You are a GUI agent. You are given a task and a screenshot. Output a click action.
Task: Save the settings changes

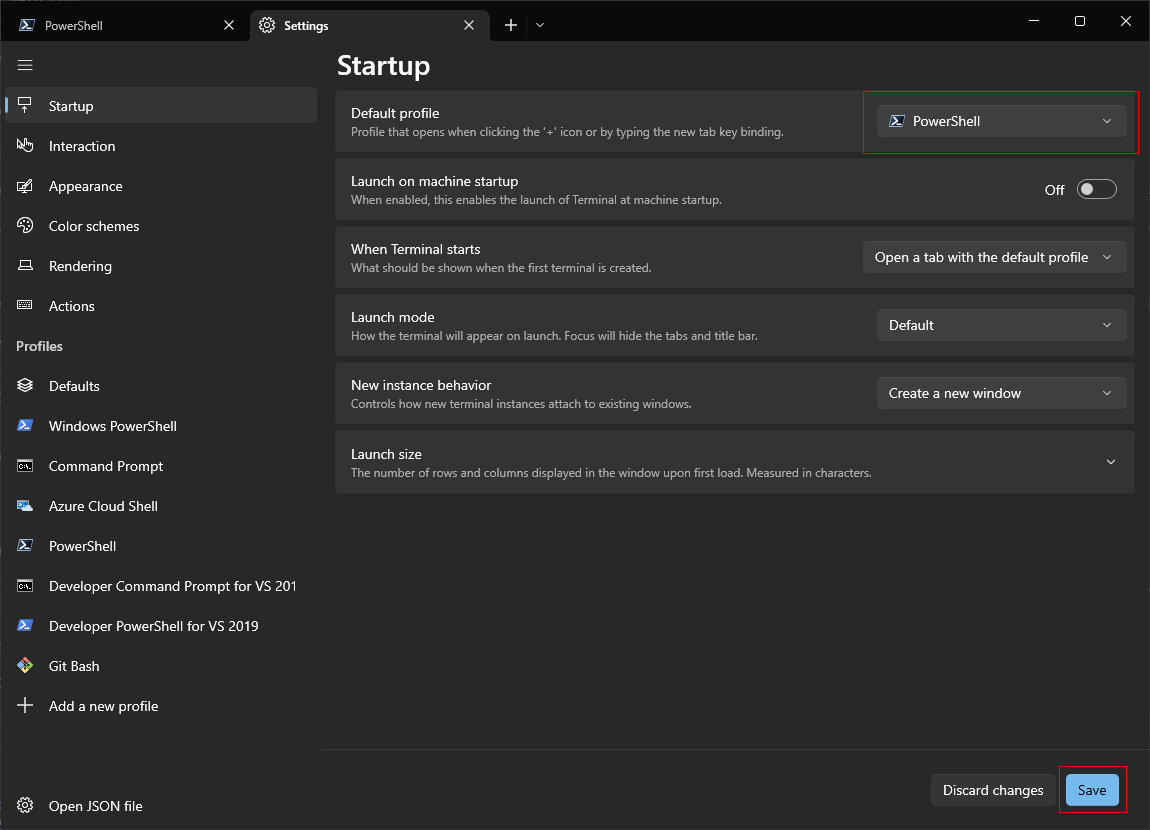point(1091,790)
